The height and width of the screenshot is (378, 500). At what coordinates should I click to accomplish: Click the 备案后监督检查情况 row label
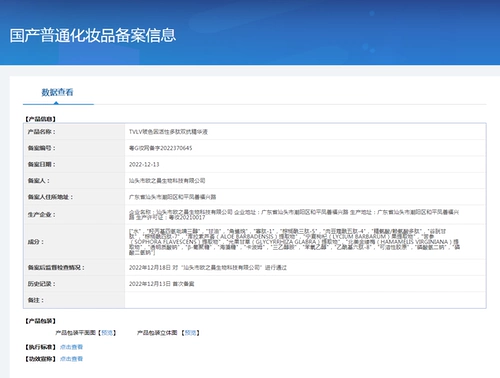tap(56, 267)
